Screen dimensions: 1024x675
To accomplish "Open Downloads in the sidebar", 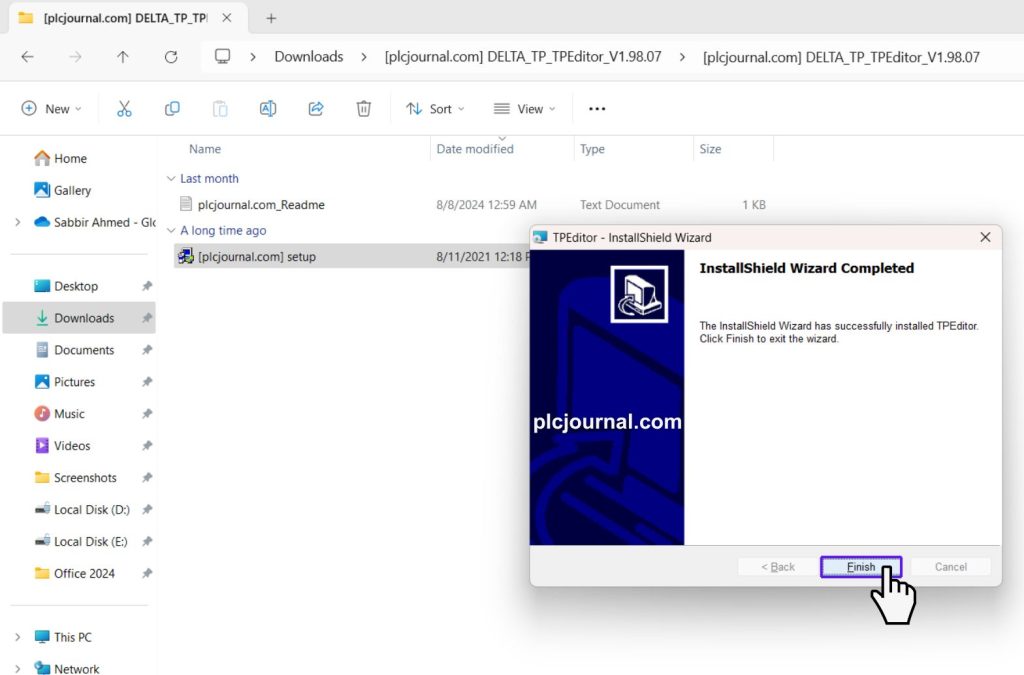I will (80, 318).
